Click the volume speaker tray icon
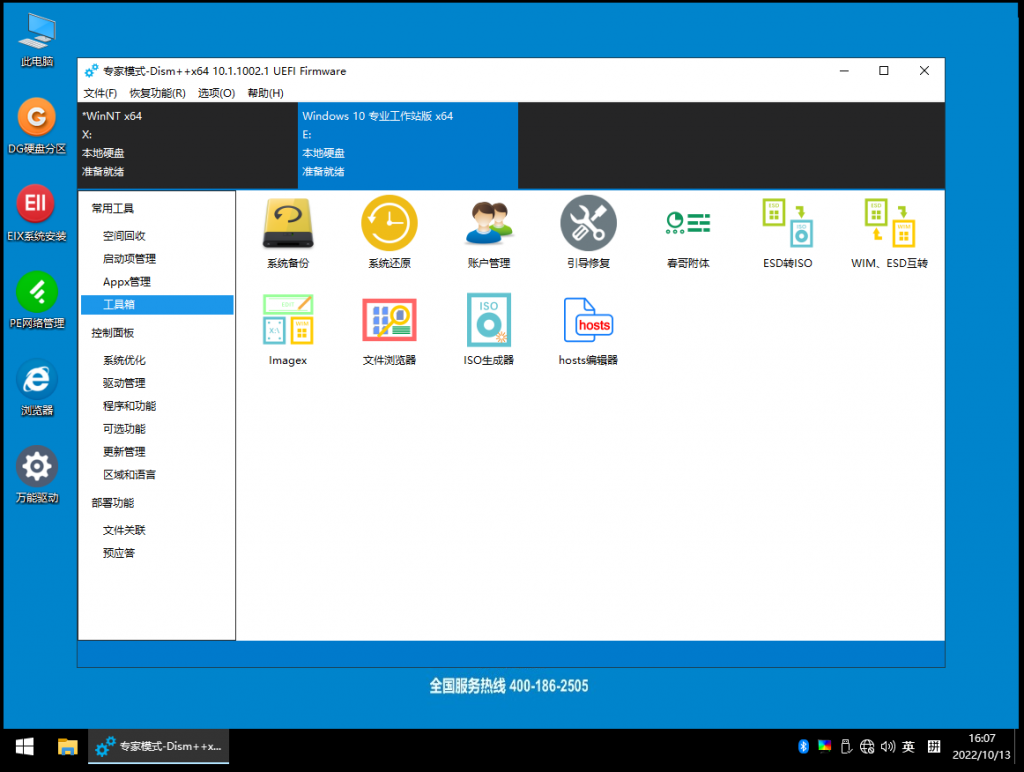The image size is (1024, 772). tap(888, 747)
